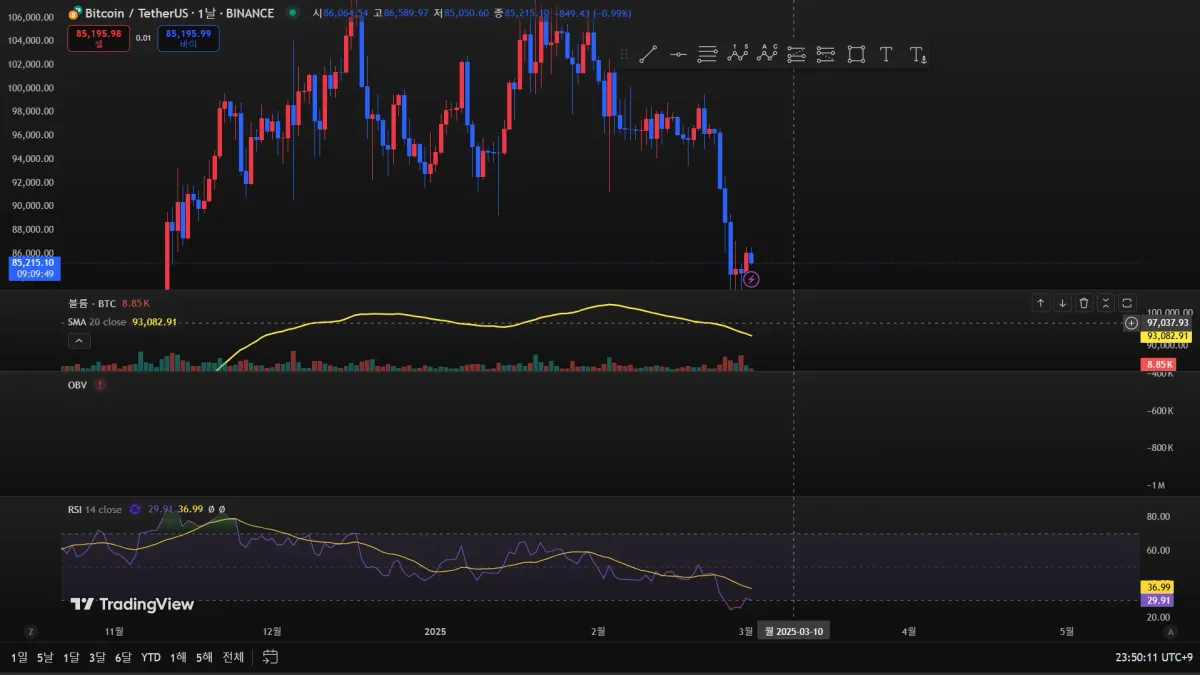
Task: Delete the volume pane with trash icon
Action: point(1083,303)
